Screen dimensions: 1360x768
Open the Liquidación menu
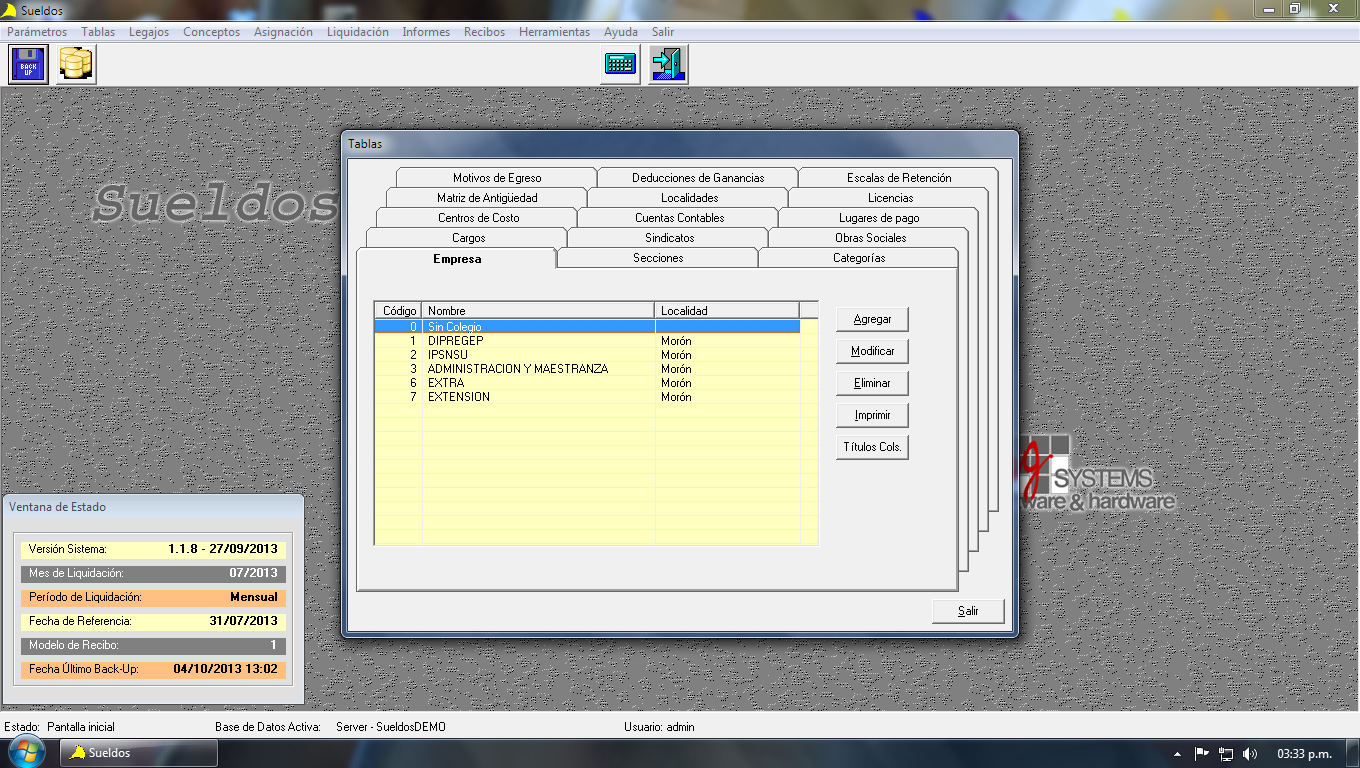click(x=357, y=32)
